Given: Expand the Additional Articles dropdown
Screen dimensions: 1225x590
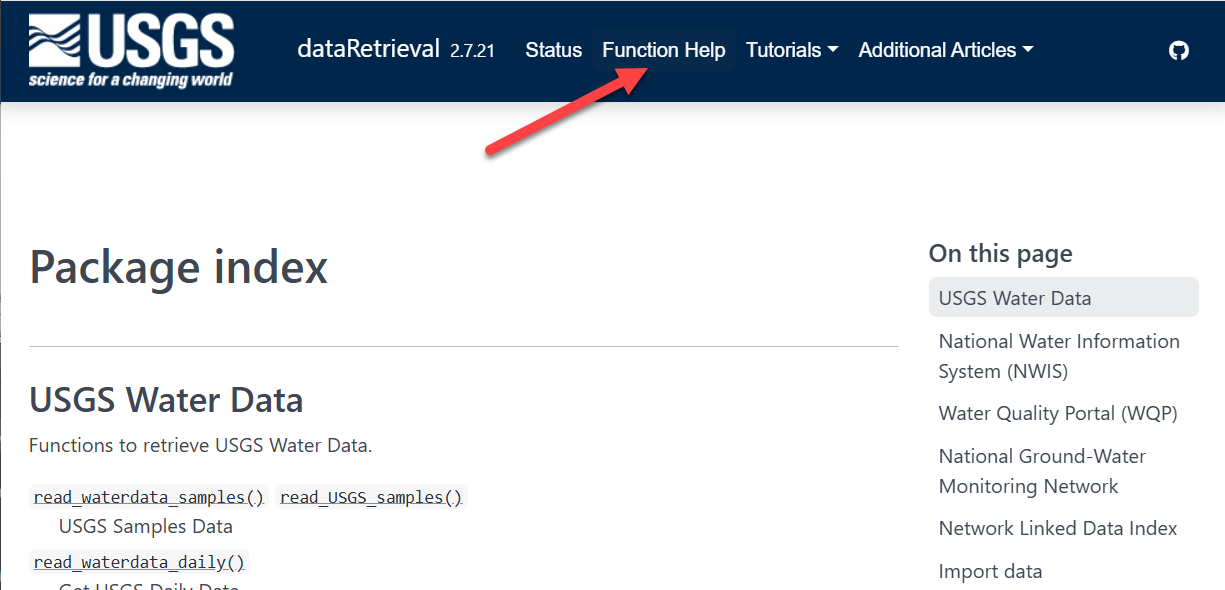Looking at the screenshot, I should point(945,50).
